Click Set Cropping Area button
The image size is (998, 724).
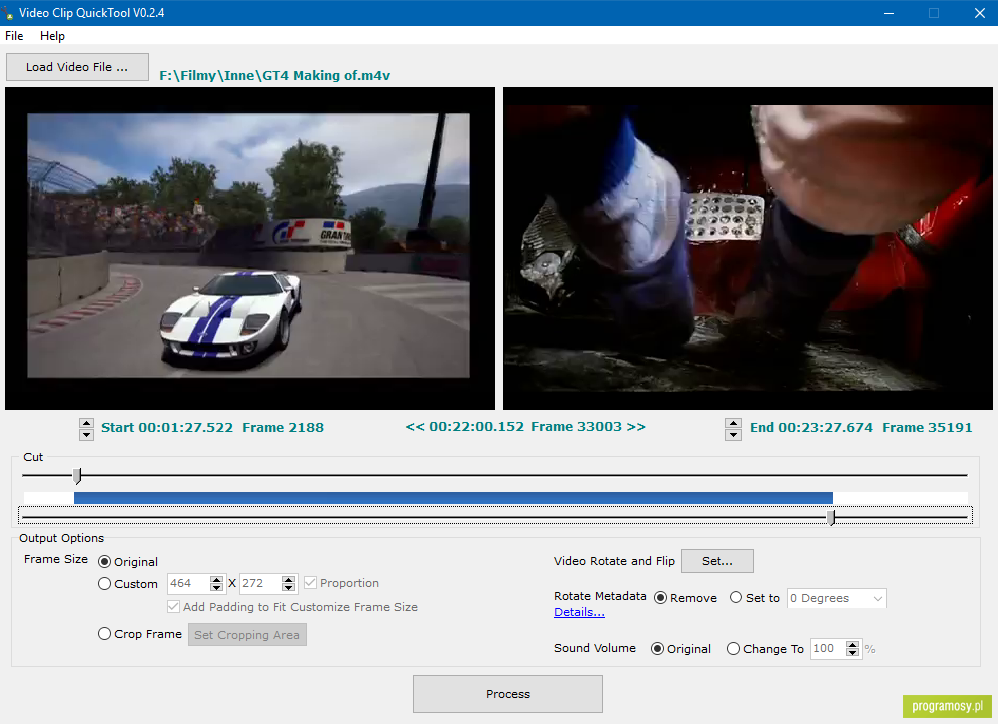click(247, 635)
